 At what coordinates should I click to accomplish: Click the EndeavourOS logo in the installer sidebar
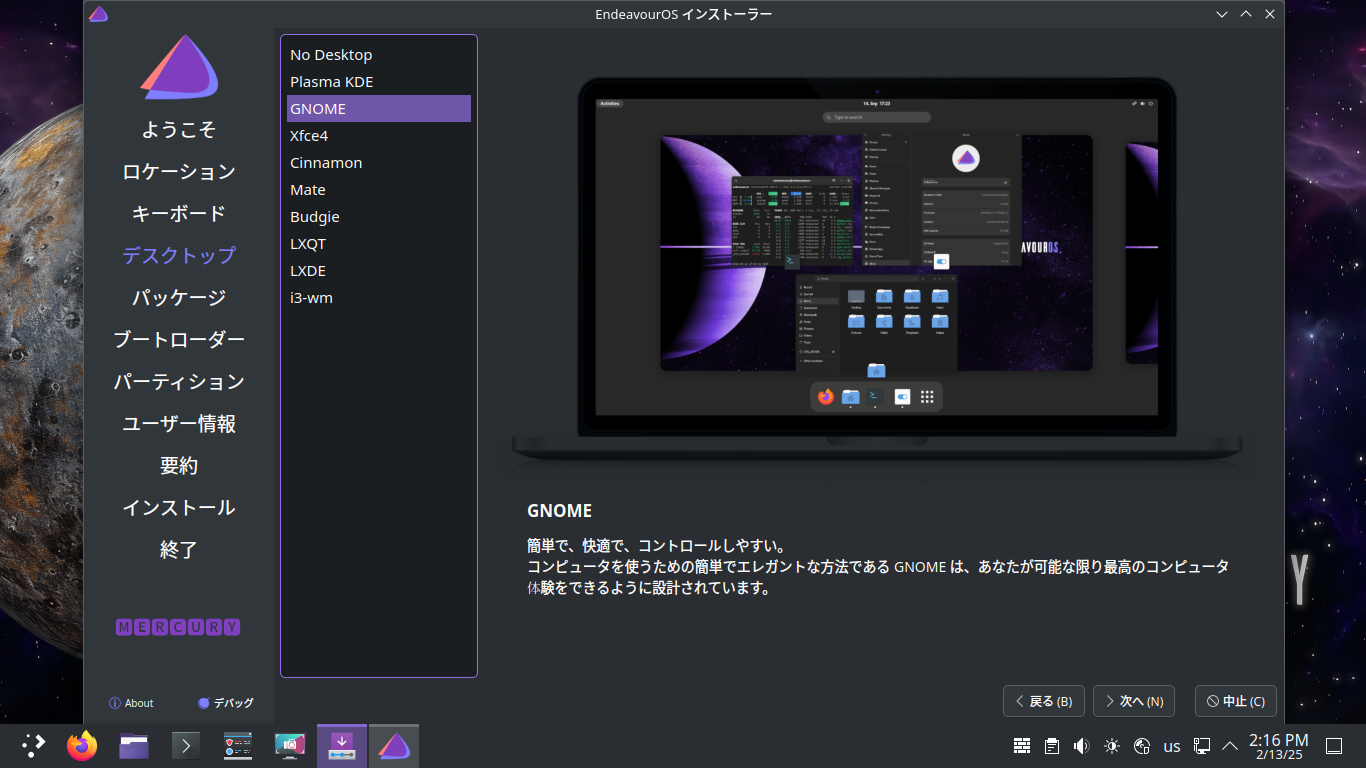179,67
